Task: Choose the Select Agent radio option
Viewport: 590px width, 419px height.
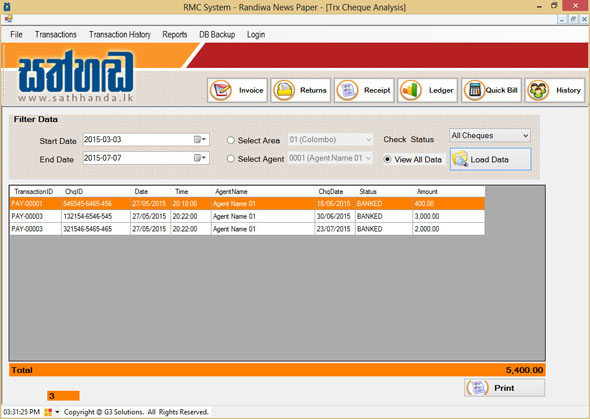Action: click(231, 159)
